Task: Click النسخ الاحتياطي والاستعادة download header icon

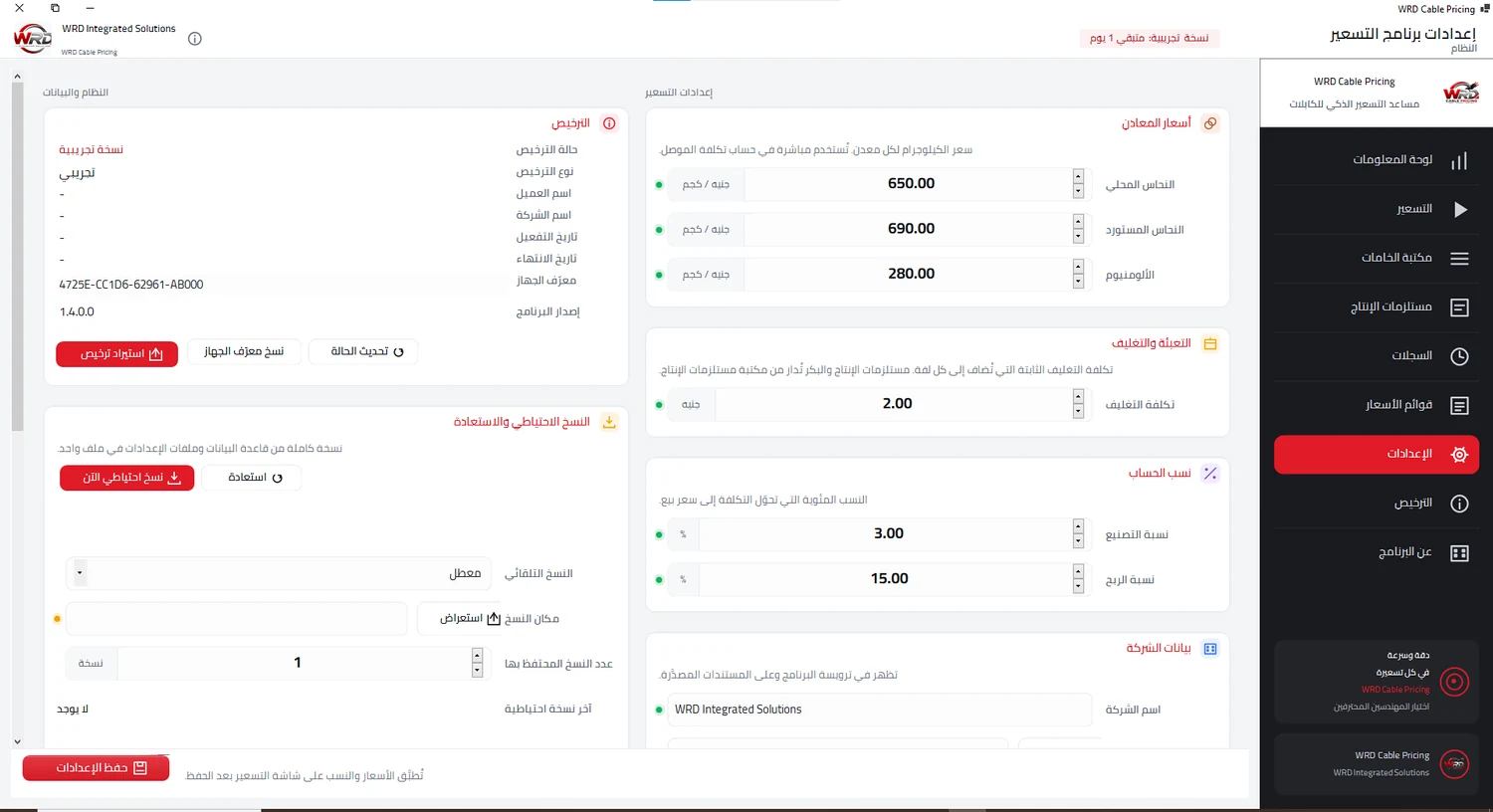Action: [x=609, y=422]
